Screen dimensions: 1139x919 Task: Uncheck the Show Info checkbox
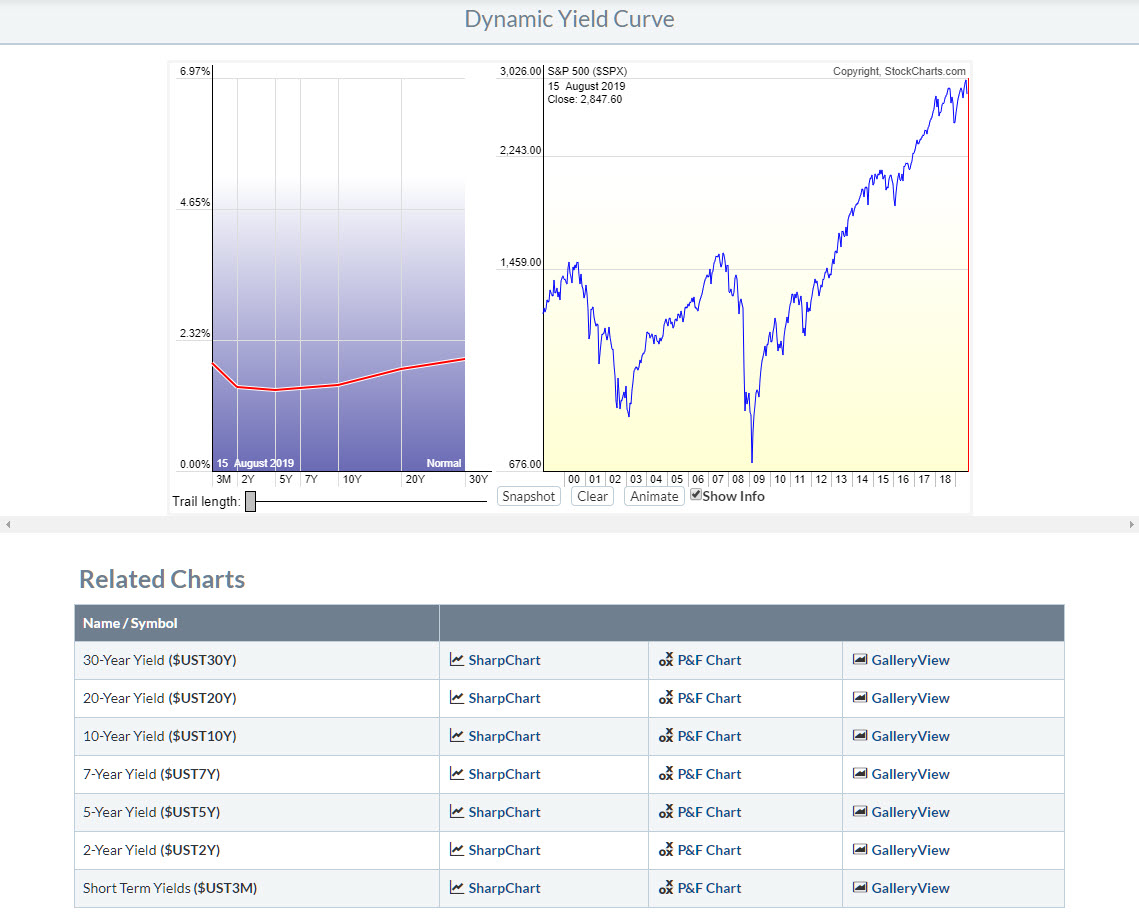(696, 495)
